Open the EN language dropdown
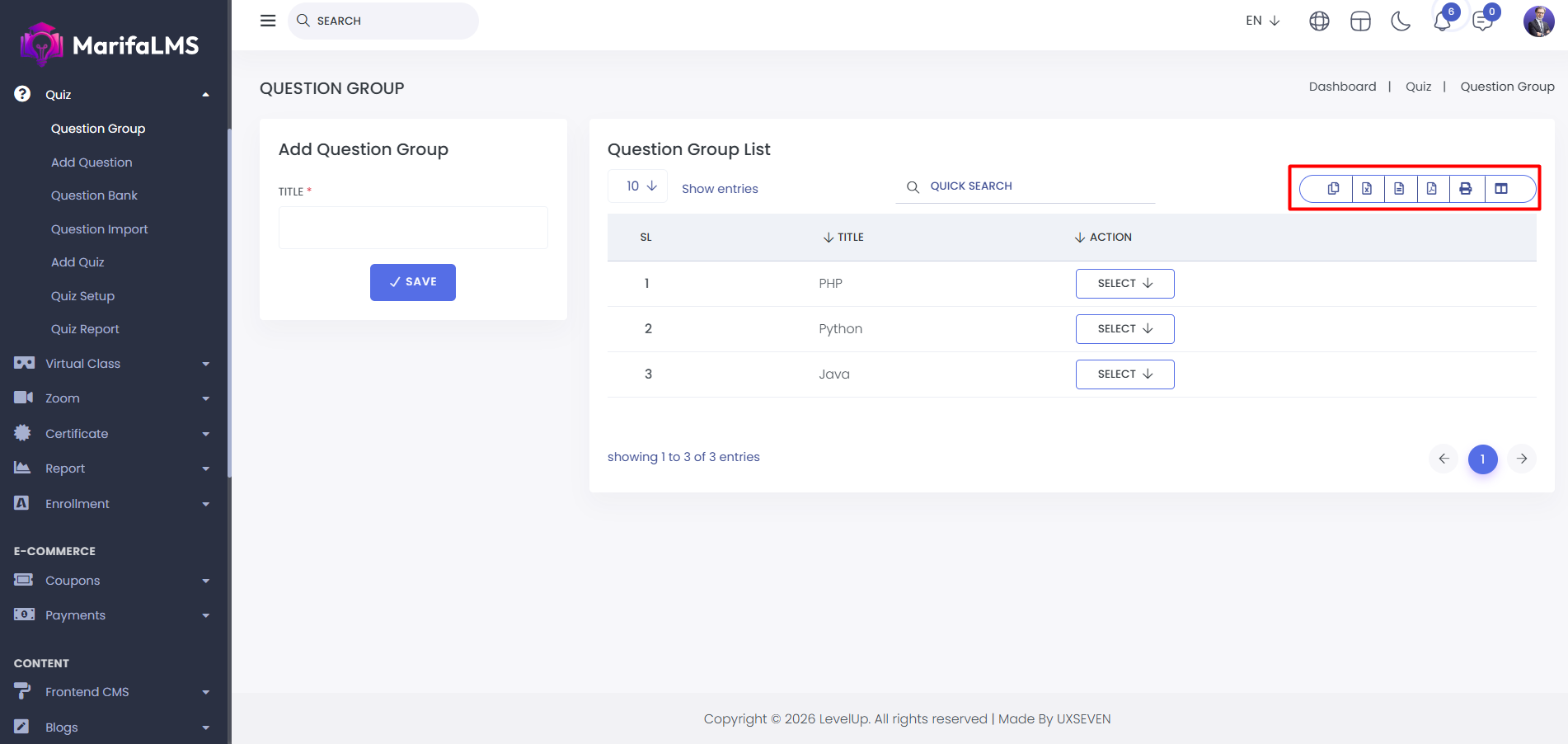 (1262, 21)
